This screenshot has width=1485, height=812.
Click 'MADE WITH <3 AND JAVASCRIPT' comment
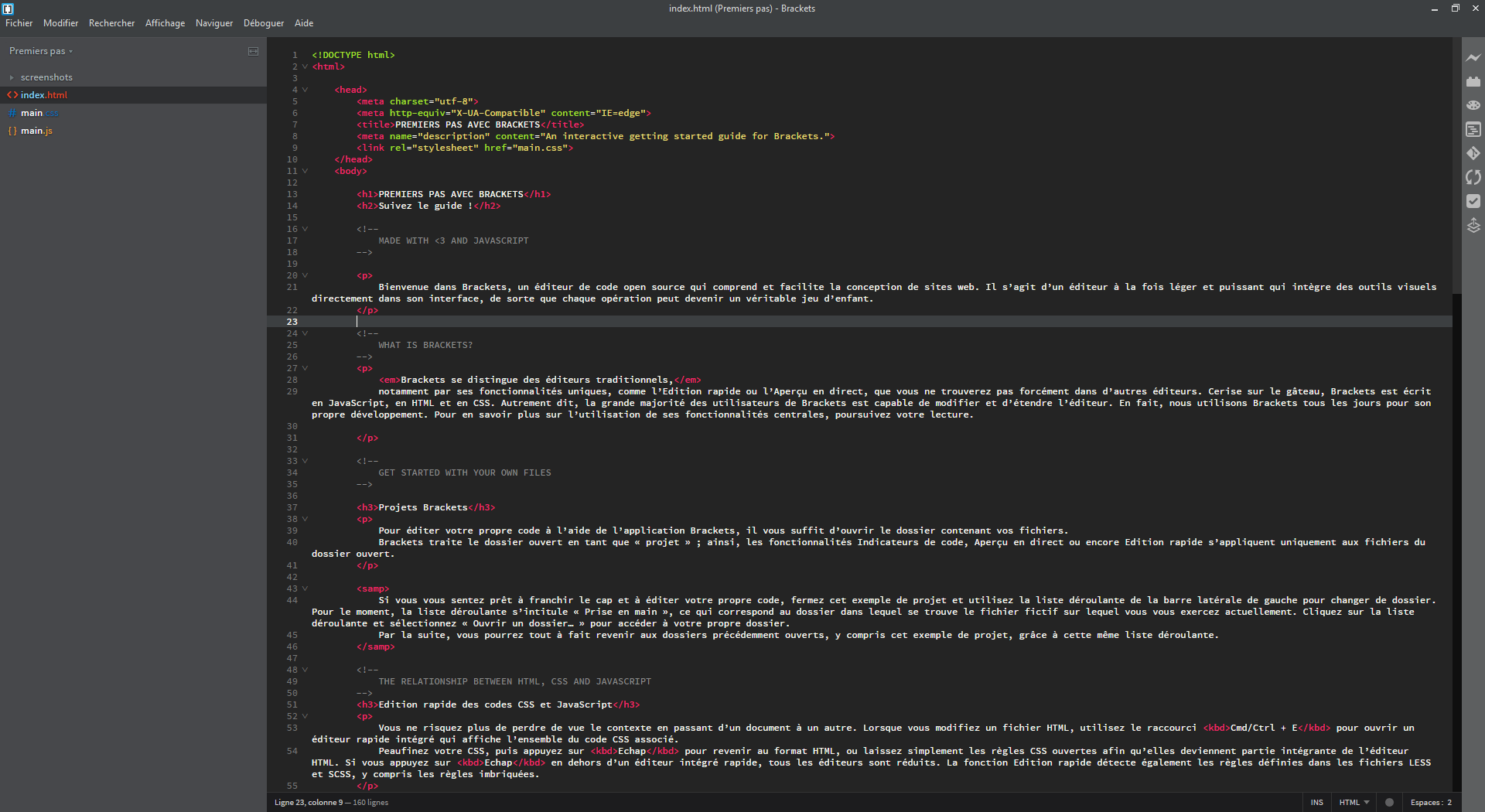point(453,241)
